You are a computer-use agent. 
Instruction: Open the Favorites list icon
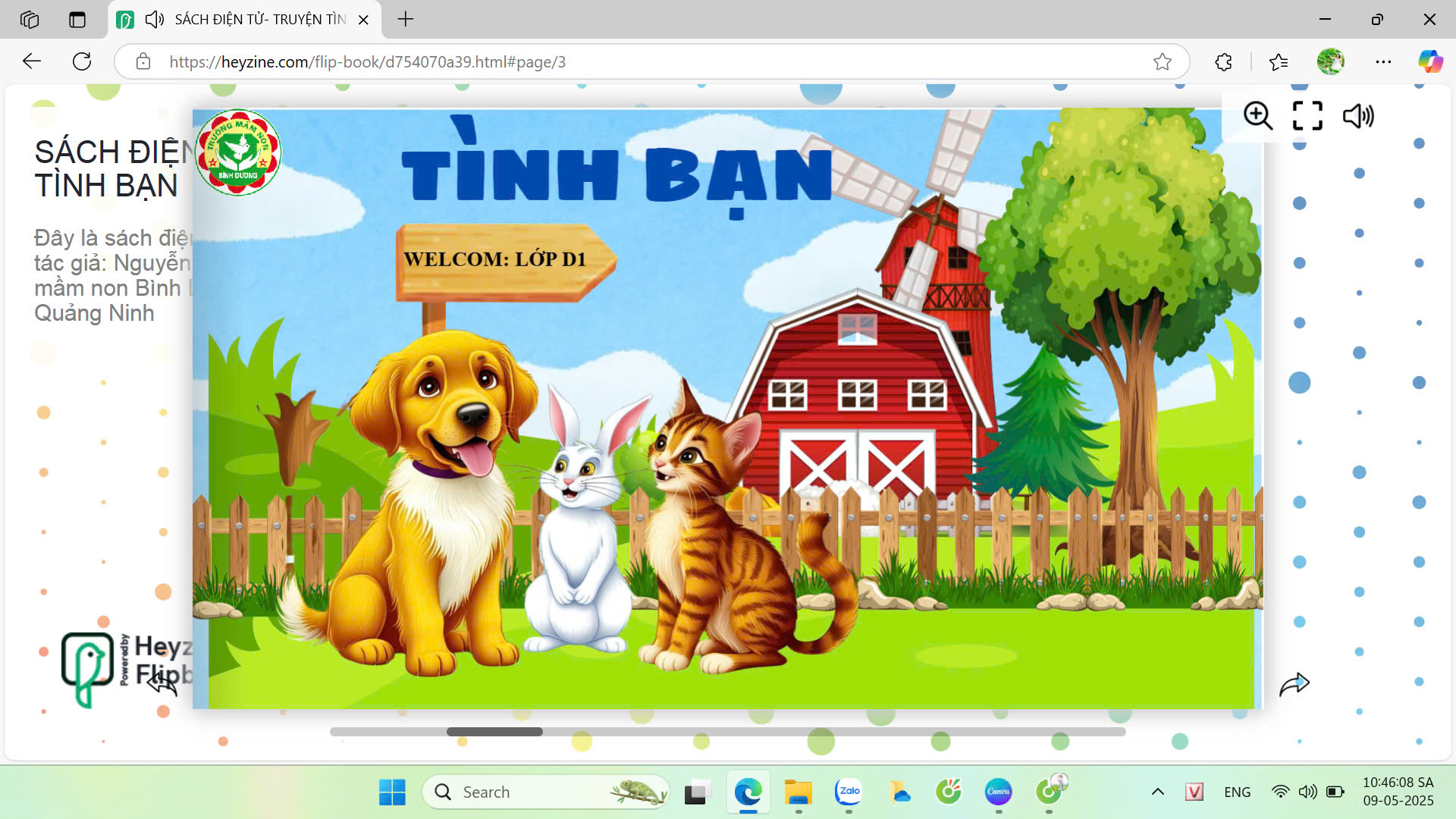tap(1279, 62)
